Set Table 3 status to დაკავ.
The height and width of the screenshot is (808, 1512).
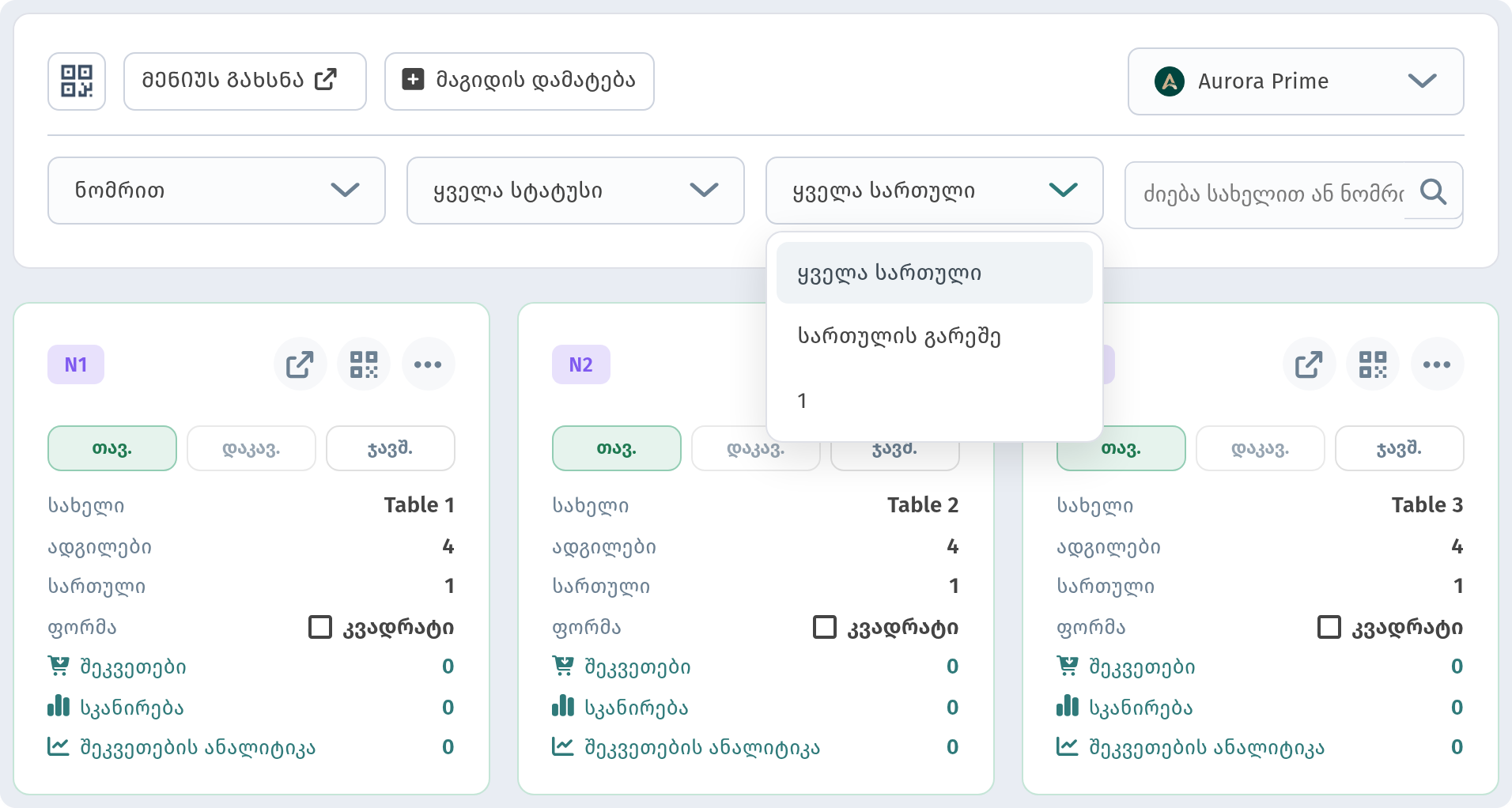(x=1261, y=448)
